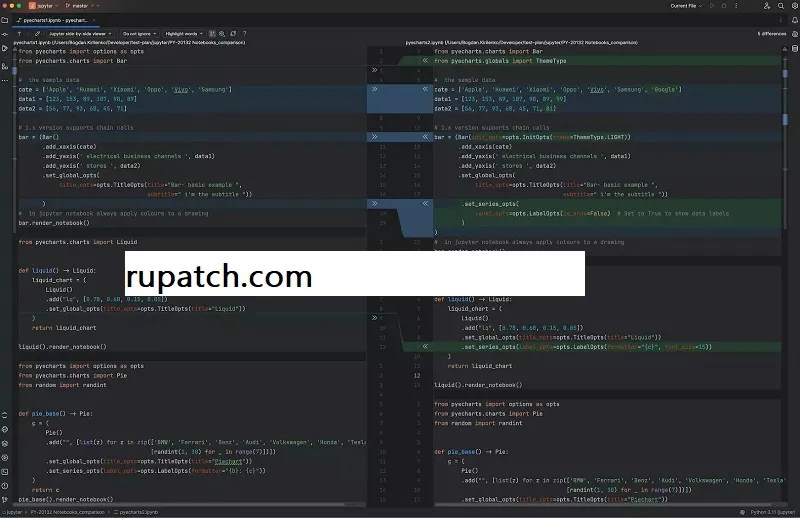Click jupyter breadcrumb in status bar
This screenshot has height=518, width=800.
12,512
